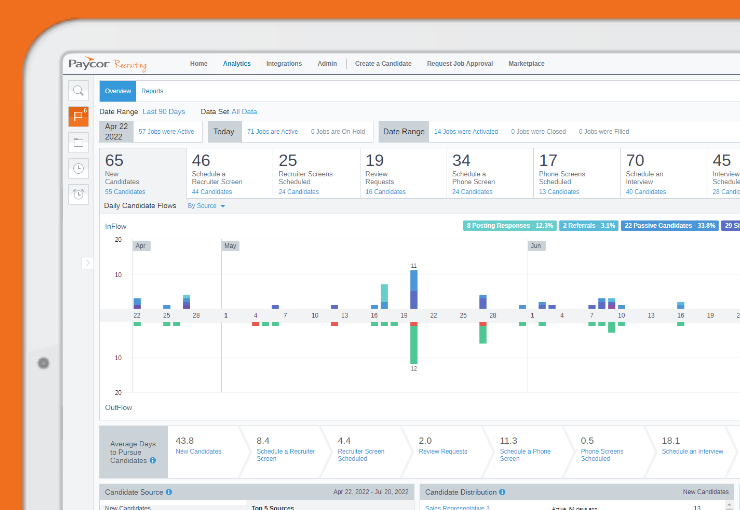Click Request Job Approval

point(460,64)
